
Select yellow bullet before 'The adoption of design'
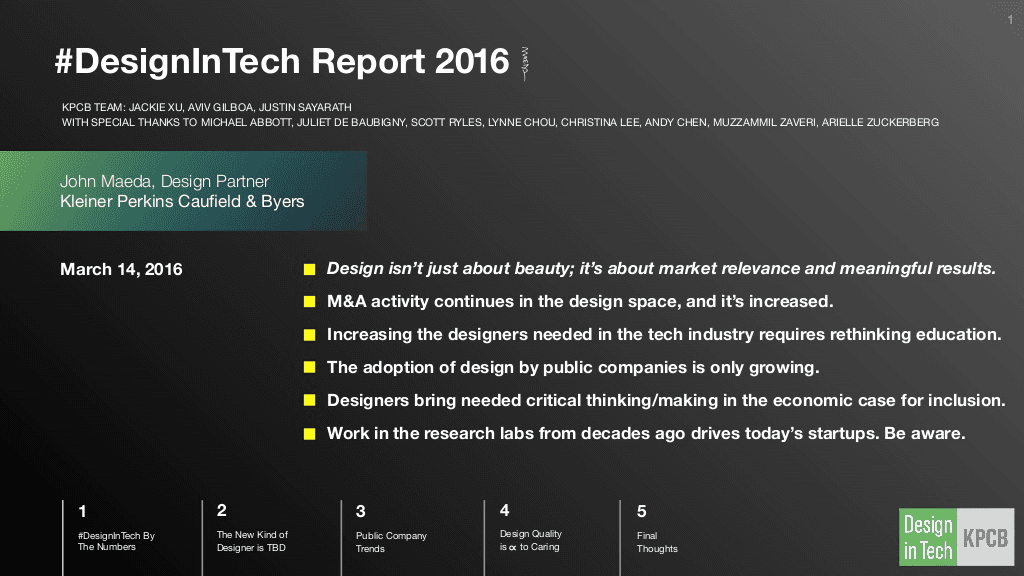click(310, 368)
